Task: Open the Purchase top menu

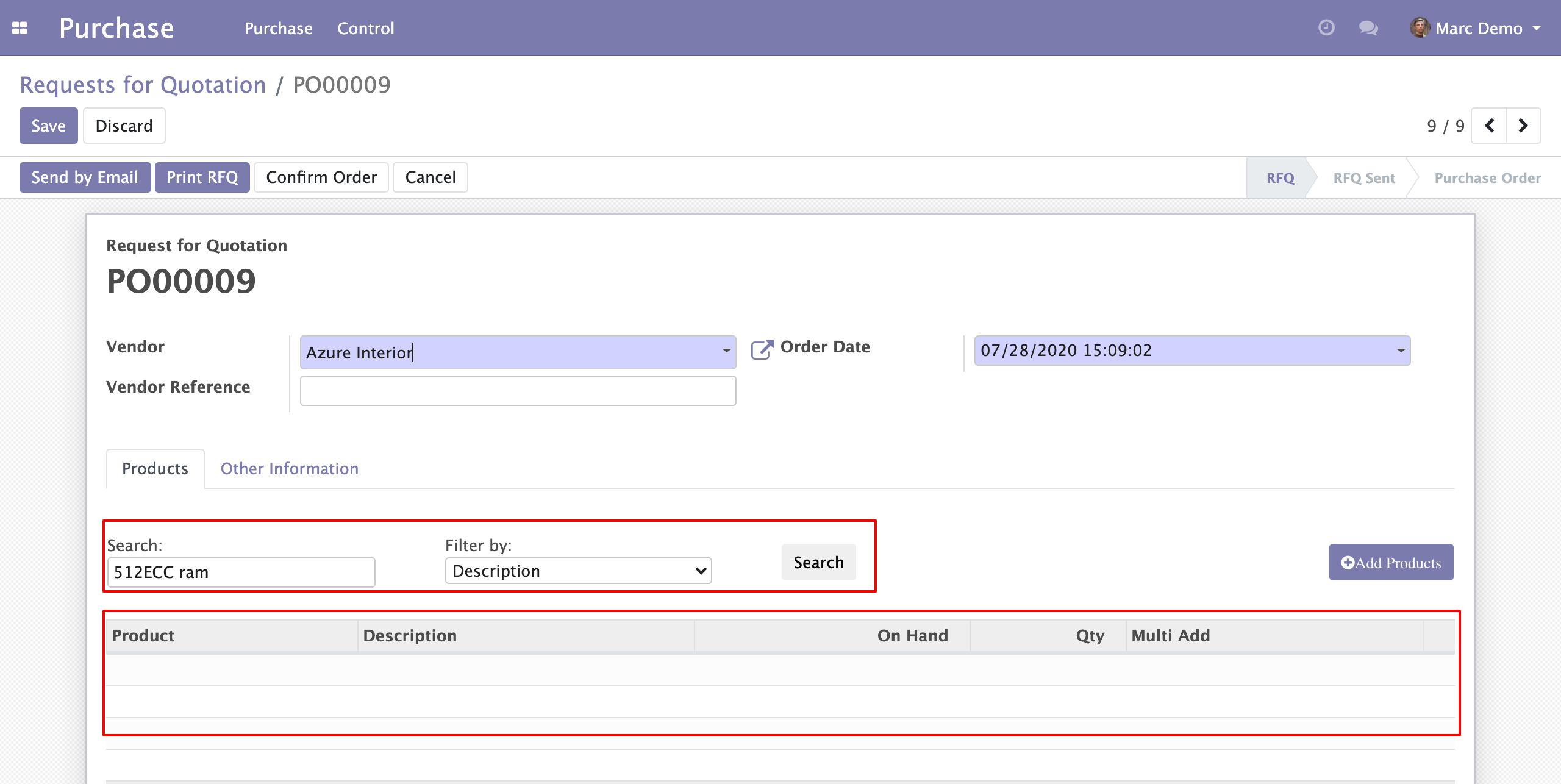Action: pyautogui.click(x=278, y=28)
